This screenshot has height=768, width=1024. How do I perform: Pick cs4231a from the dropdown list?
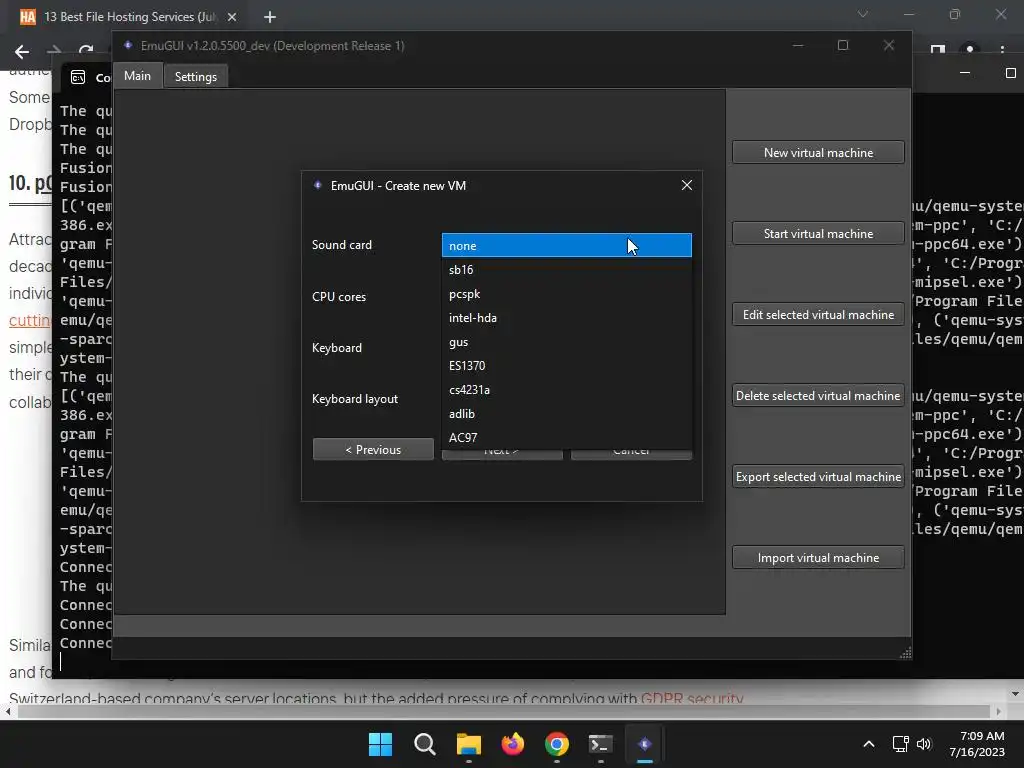[x=566, y=390]
